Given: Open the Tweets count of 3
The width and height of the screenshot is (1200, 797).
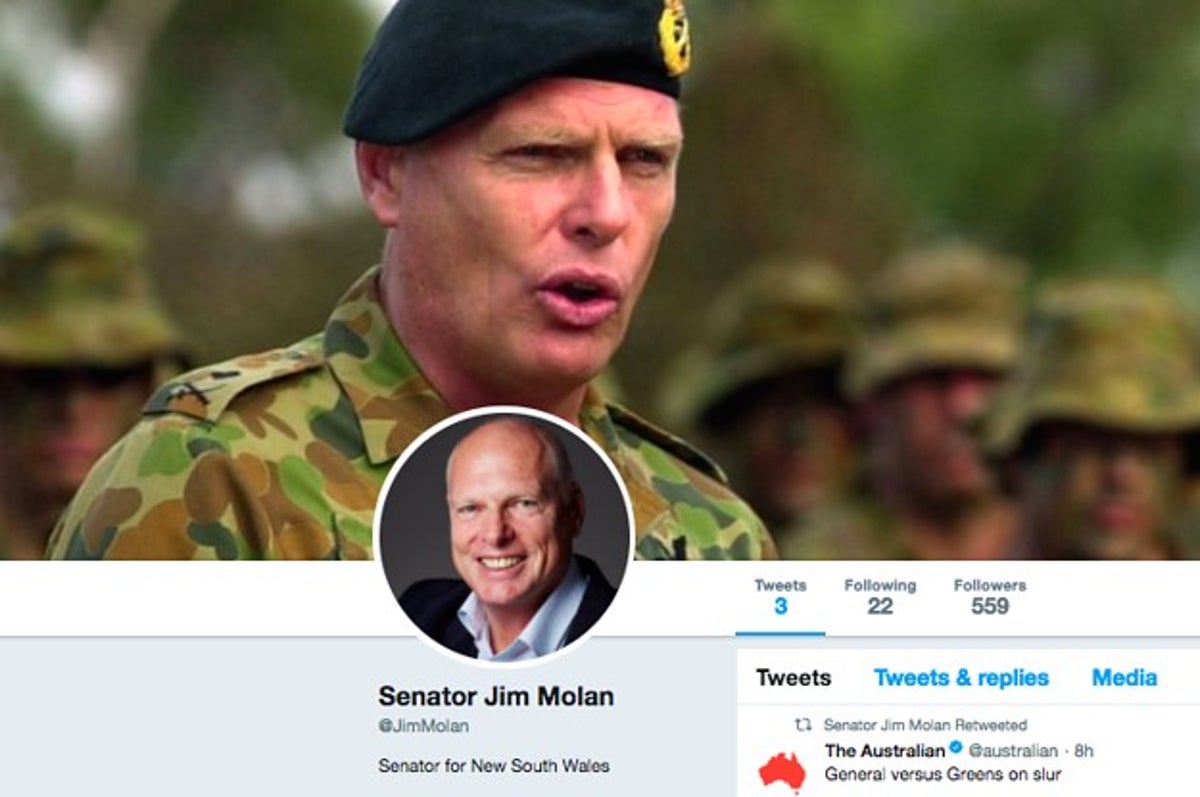Looking at the screenshot, I should tap(780, 597).
